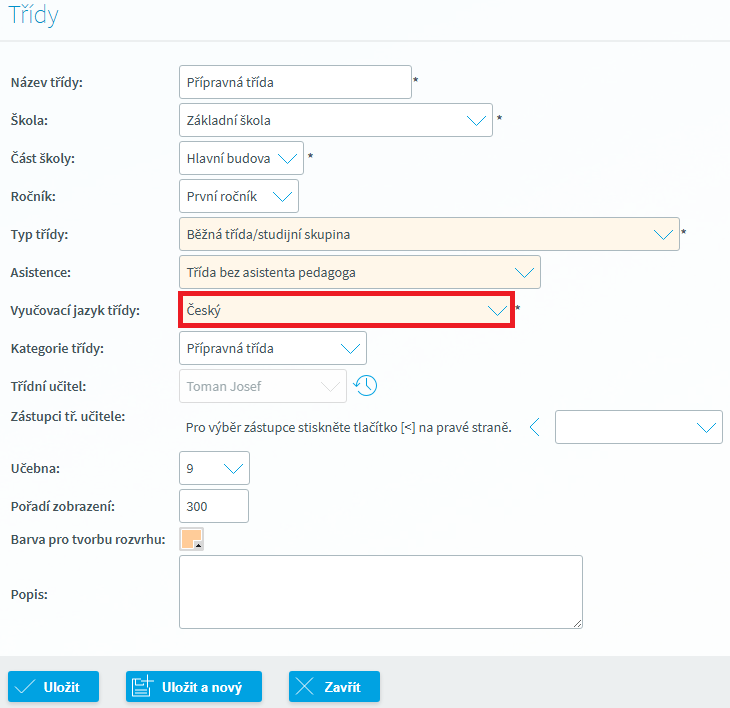Click the X icon on Zavřít button
Image resolution: width=730 pixels, height=708 pixels.
tap(307, 687)
